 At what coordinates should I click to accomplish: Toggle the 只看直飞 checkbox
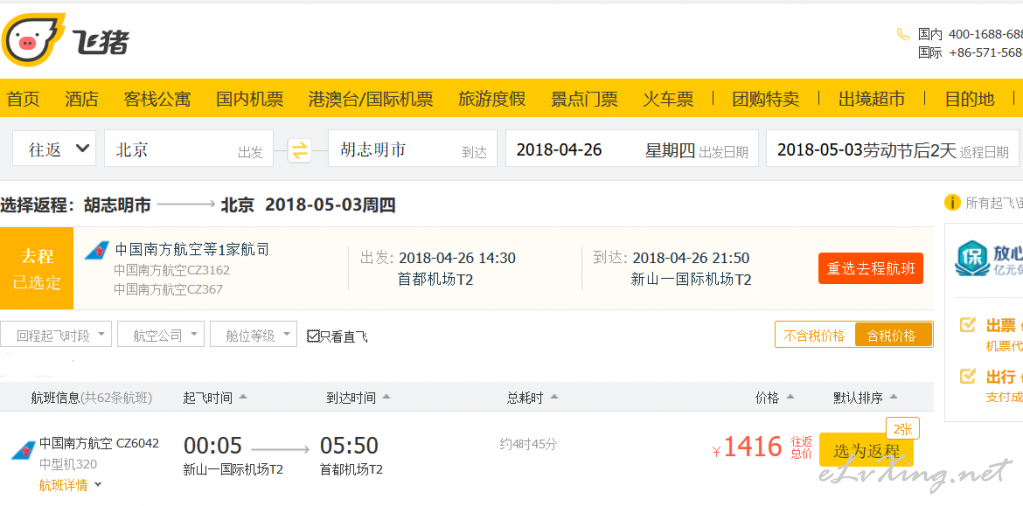(x=313, y=336)
